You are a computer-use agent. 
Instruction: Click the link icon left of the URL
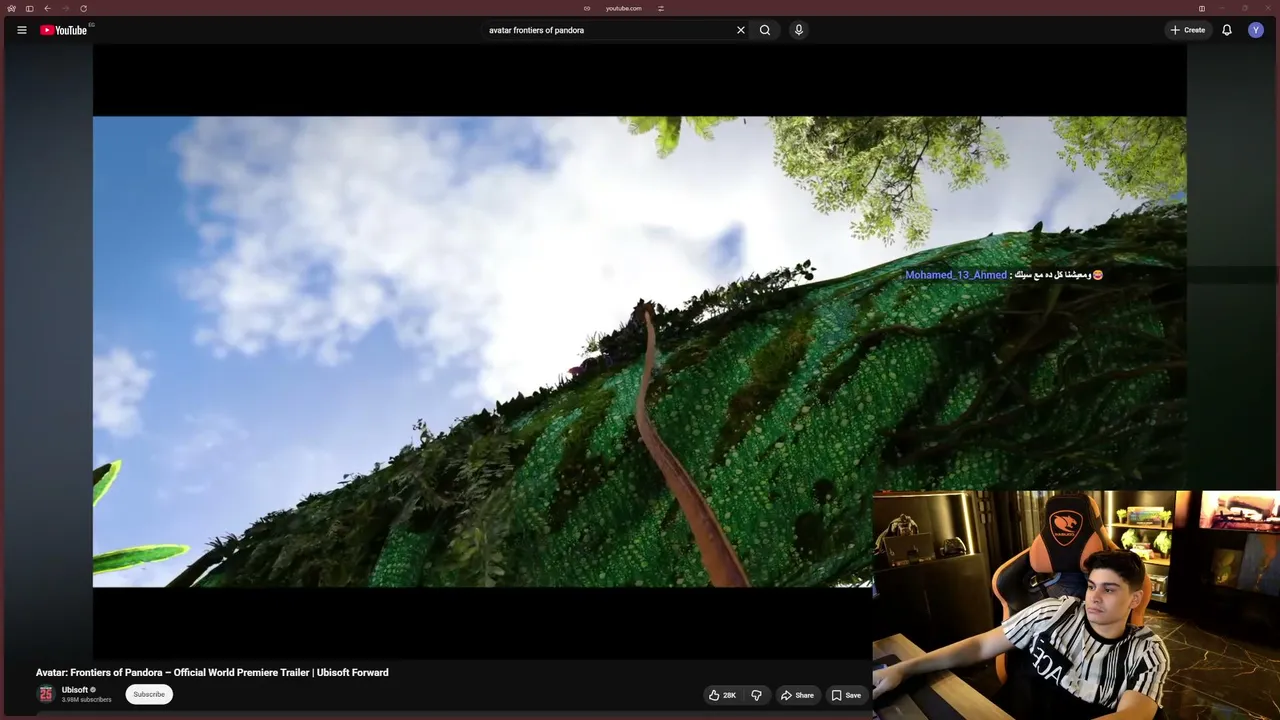587,8
